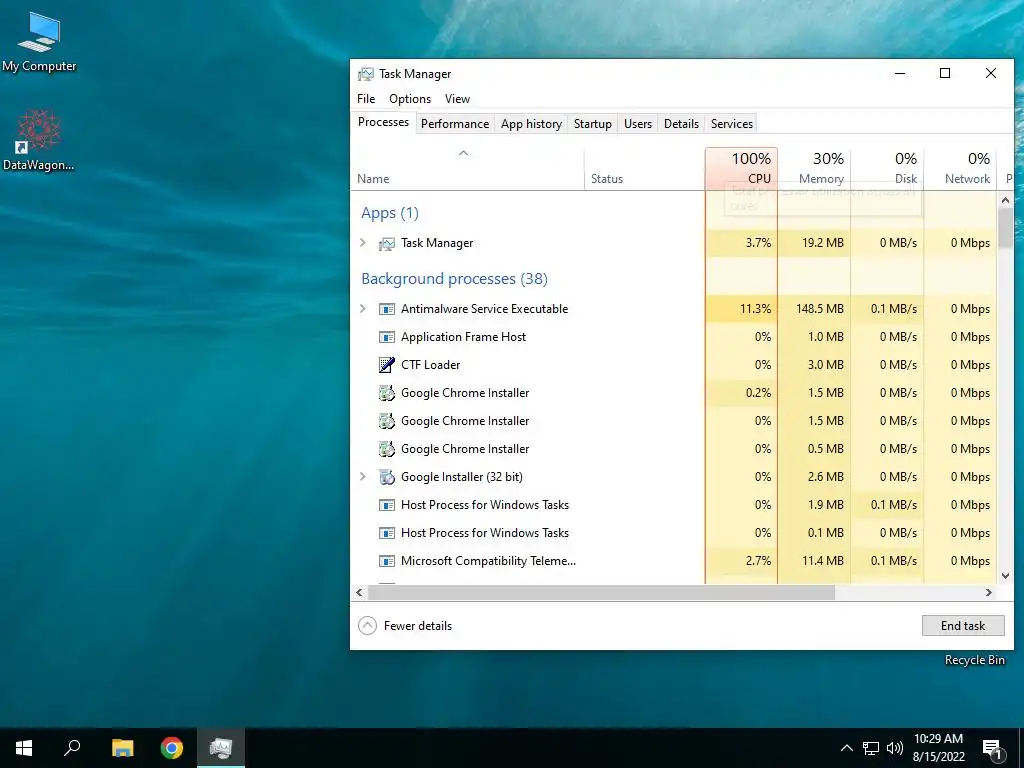This screenshot has height=768, width=1024.
Task: Switch to the Details tab
Action: 681,123
